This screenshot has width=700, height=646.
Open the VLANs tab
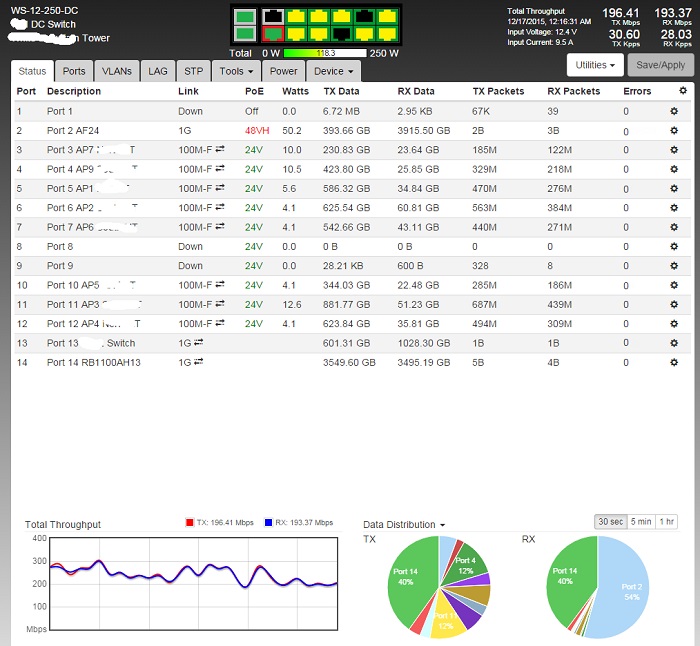pos(117,71)
